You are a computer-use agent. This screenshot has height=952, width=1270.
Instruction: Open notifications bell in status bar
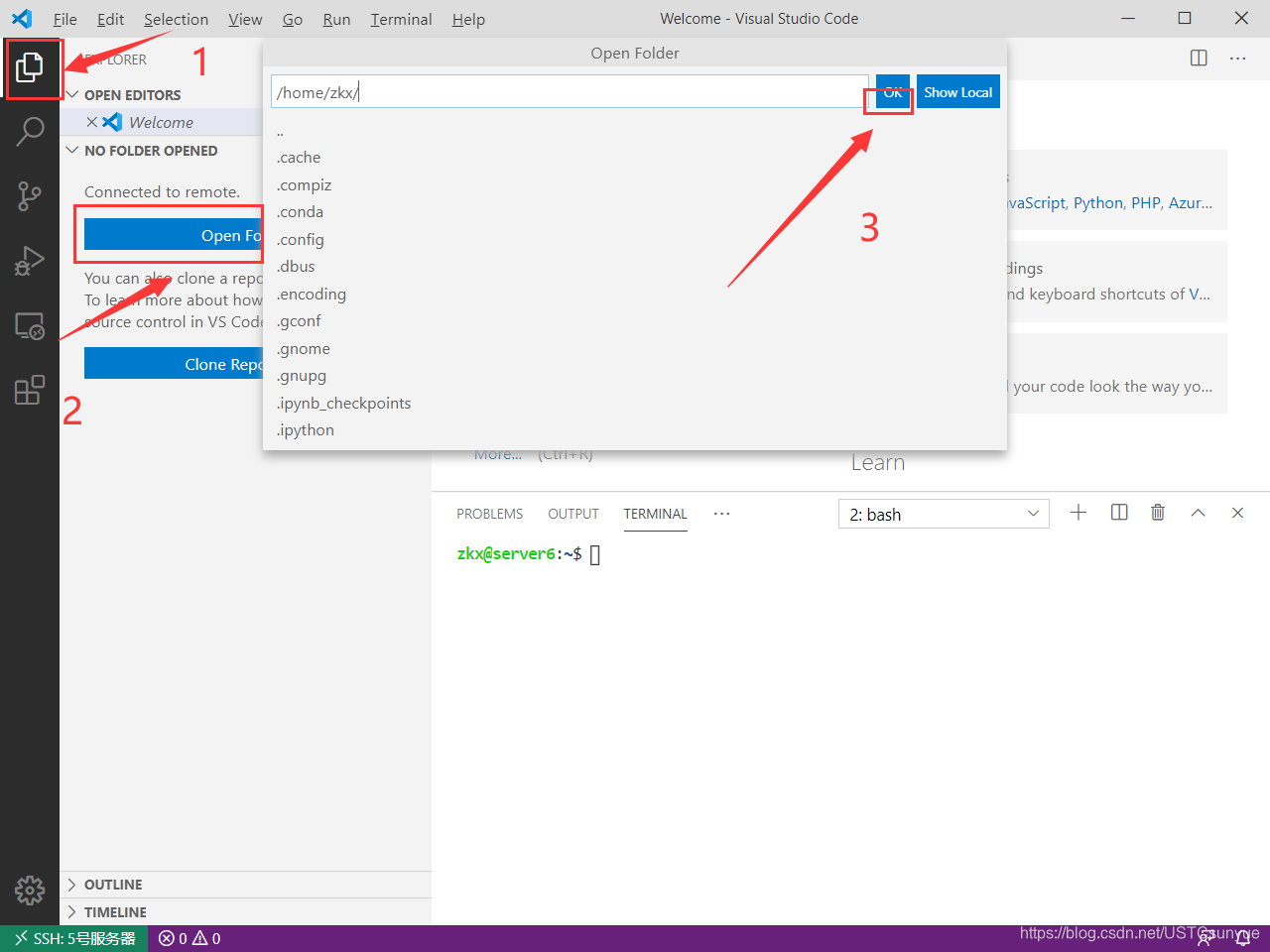(x=1241, y=938)
